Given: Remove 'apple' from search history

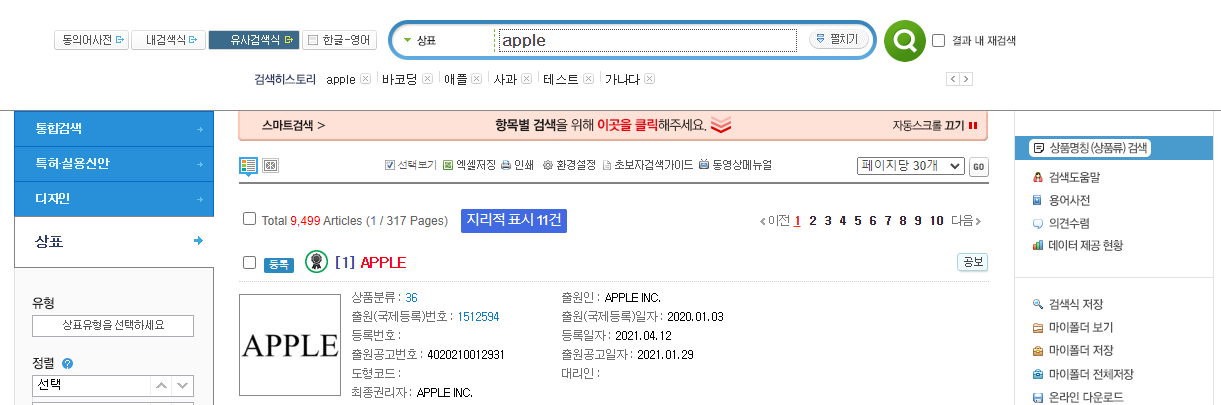Looking at the screenshot, I should [365, 79].
